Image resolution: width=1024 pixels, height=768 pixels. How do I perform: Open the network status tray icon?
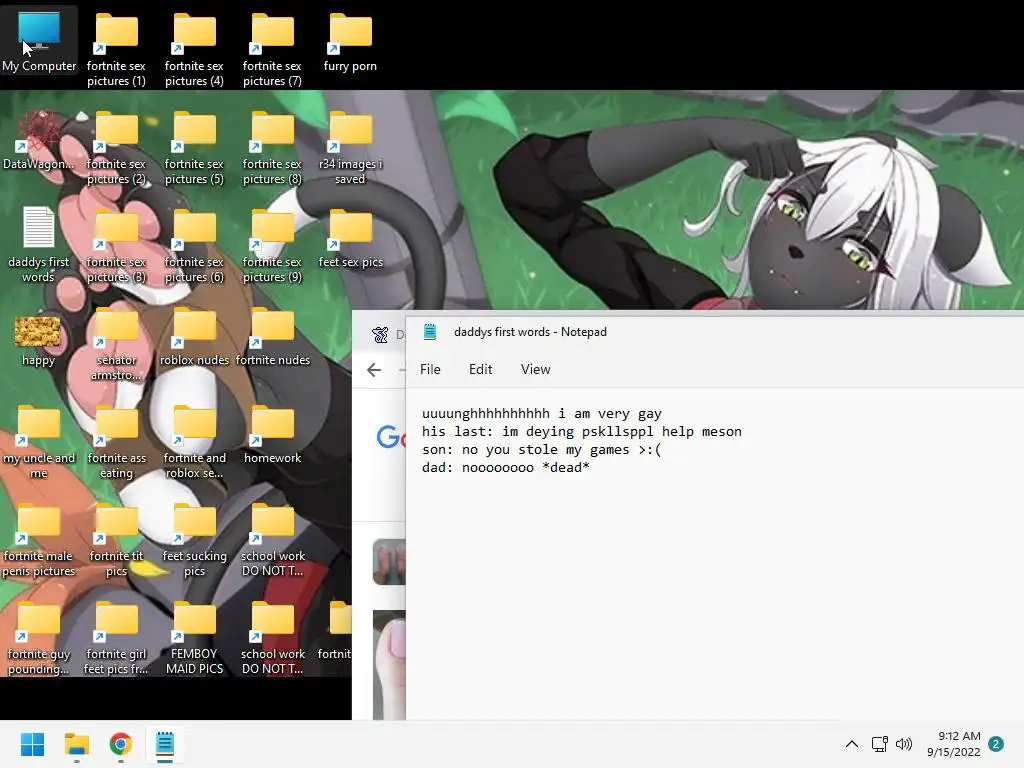(879, 744)
